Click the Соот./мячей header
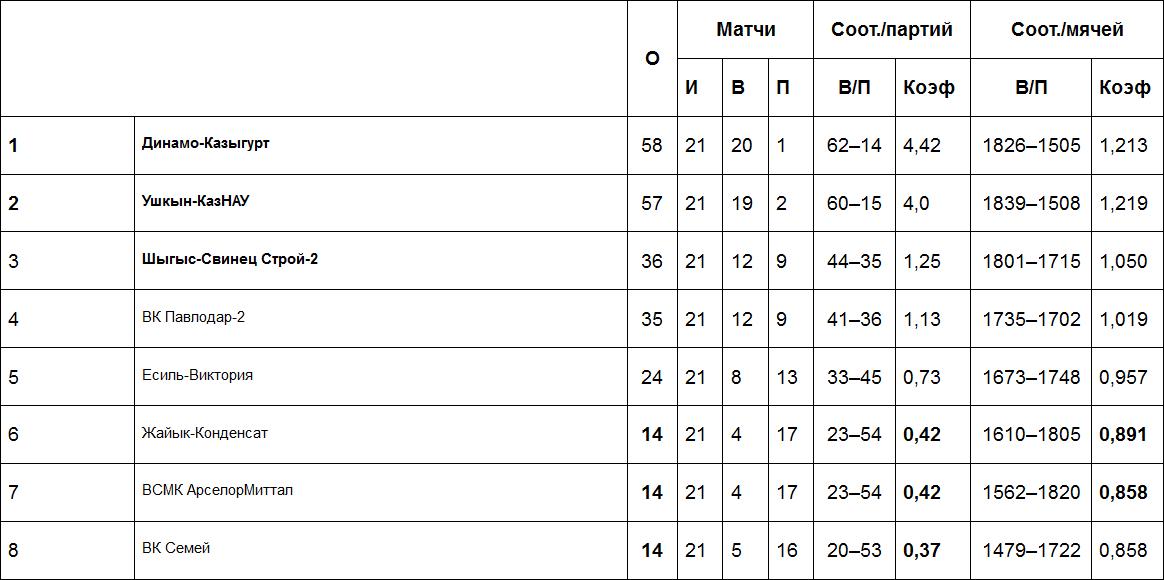 coord(1067,29)
